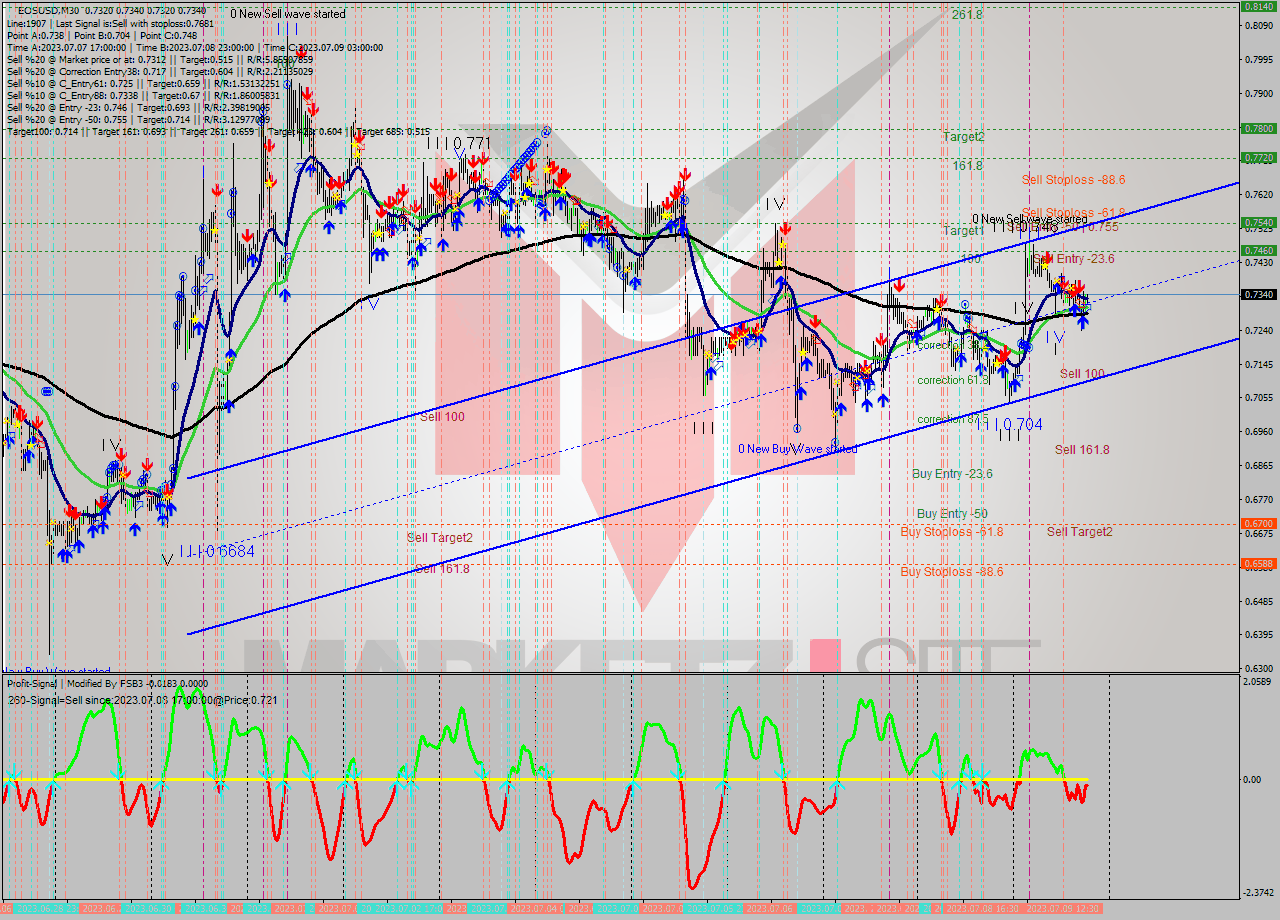The image size is (1280, 920).
Task: Click the Profit-Signal indicator title
Action: [107, 683]
